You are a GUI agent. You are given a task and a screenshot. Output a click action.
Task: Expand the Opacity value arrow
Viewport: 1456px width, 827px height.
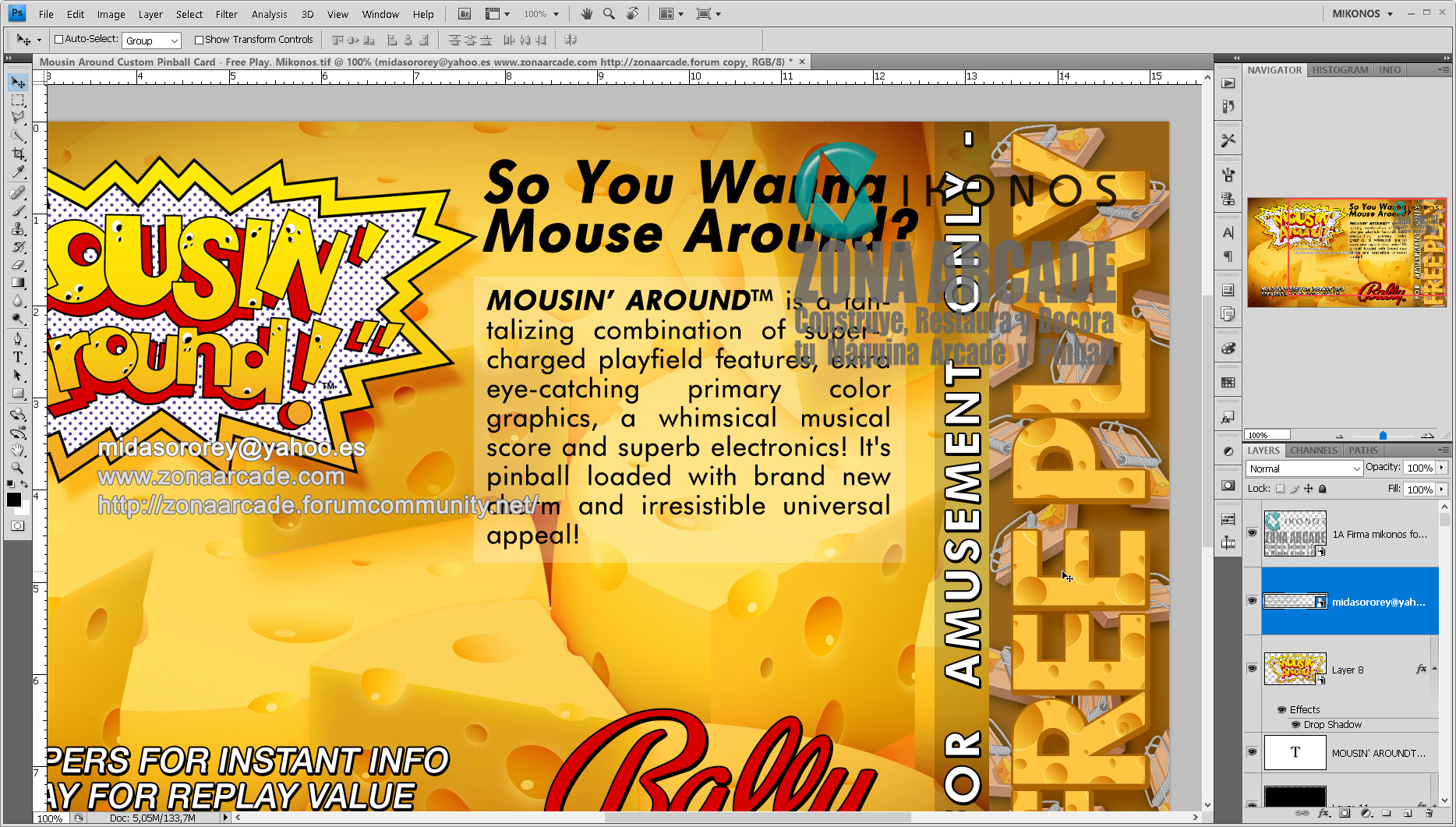point(1443,468)
